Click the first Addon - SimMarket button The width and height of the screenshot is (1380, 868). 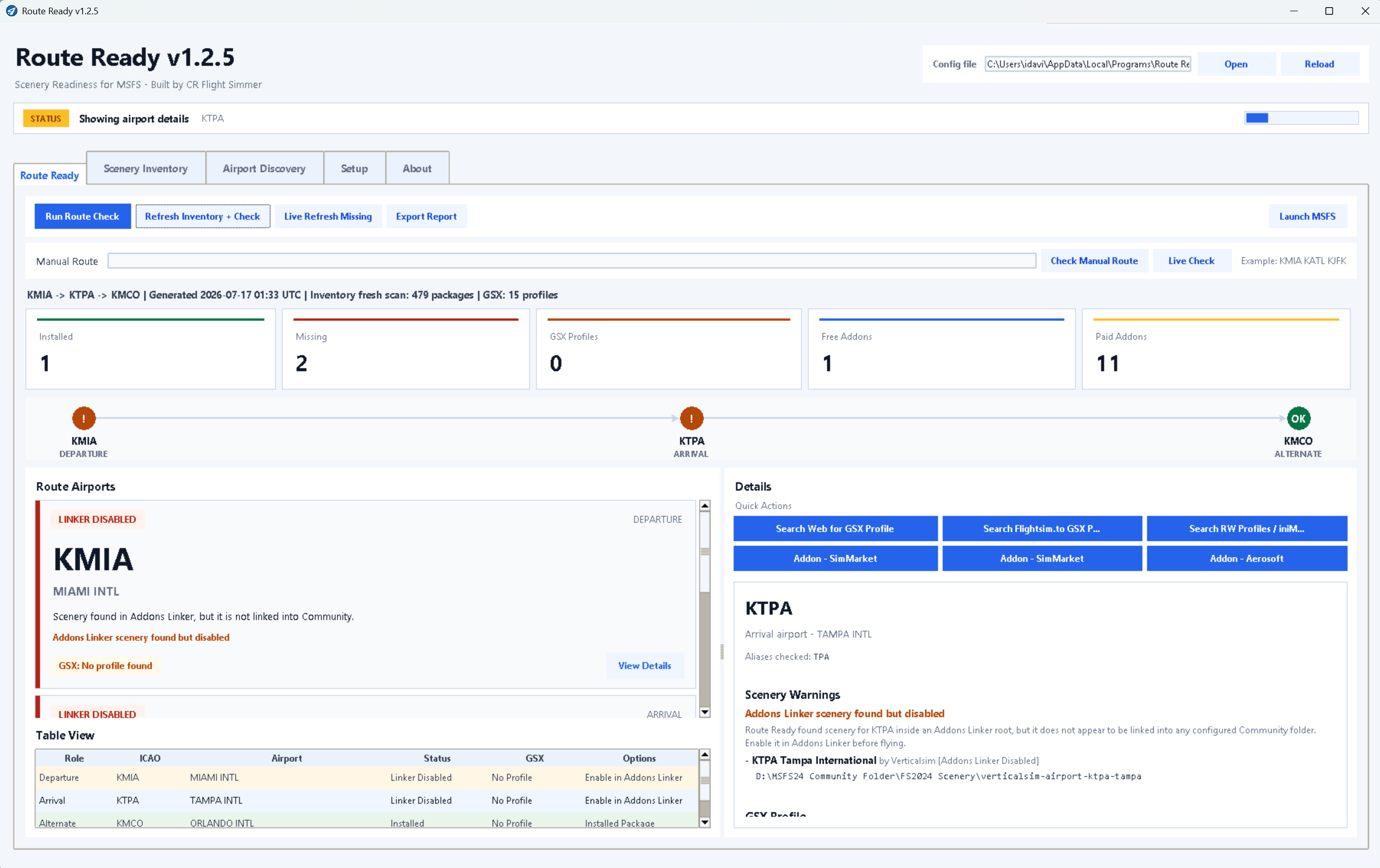click(835, 558)
